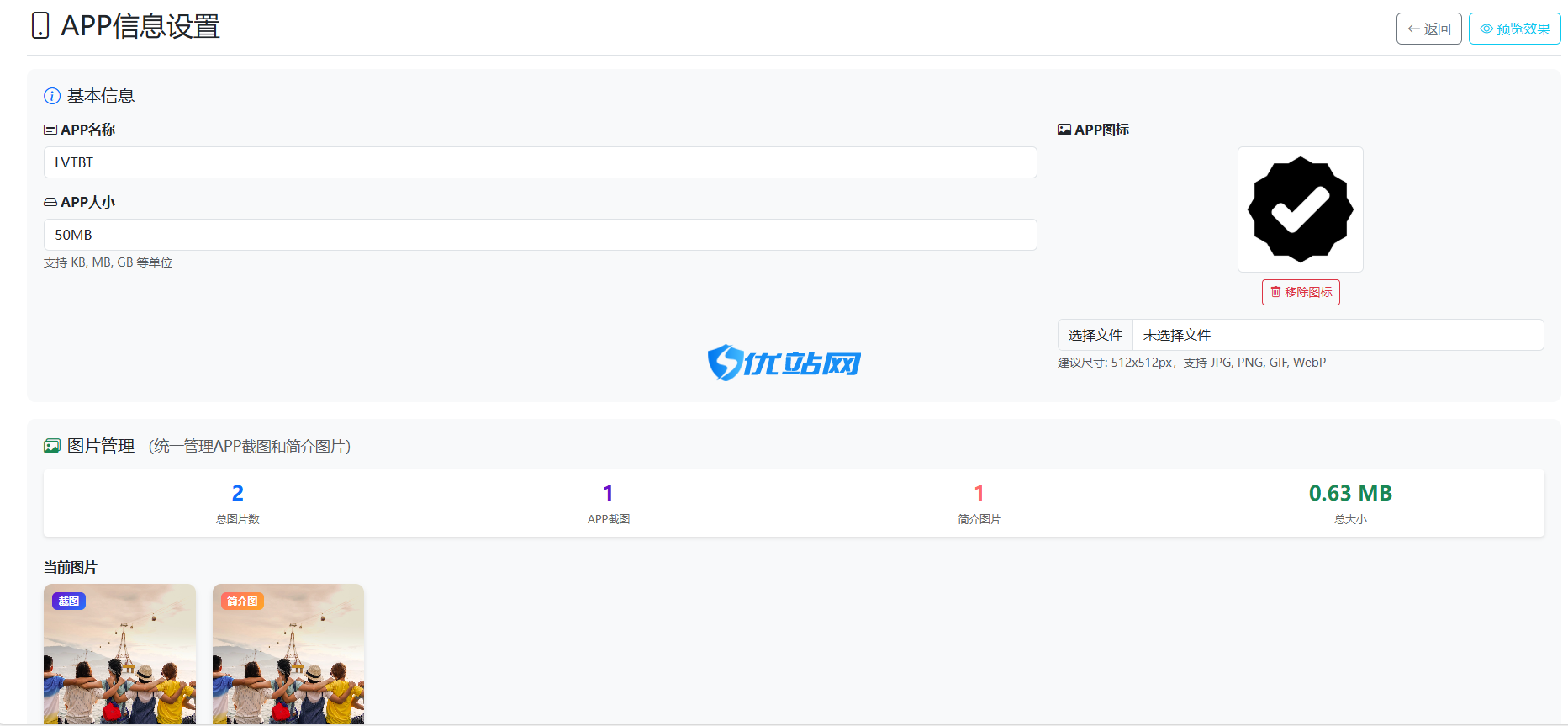The image size is (1568, 726).
Task: Click the info icon next to 基本信息
Action: coord(52,96)
